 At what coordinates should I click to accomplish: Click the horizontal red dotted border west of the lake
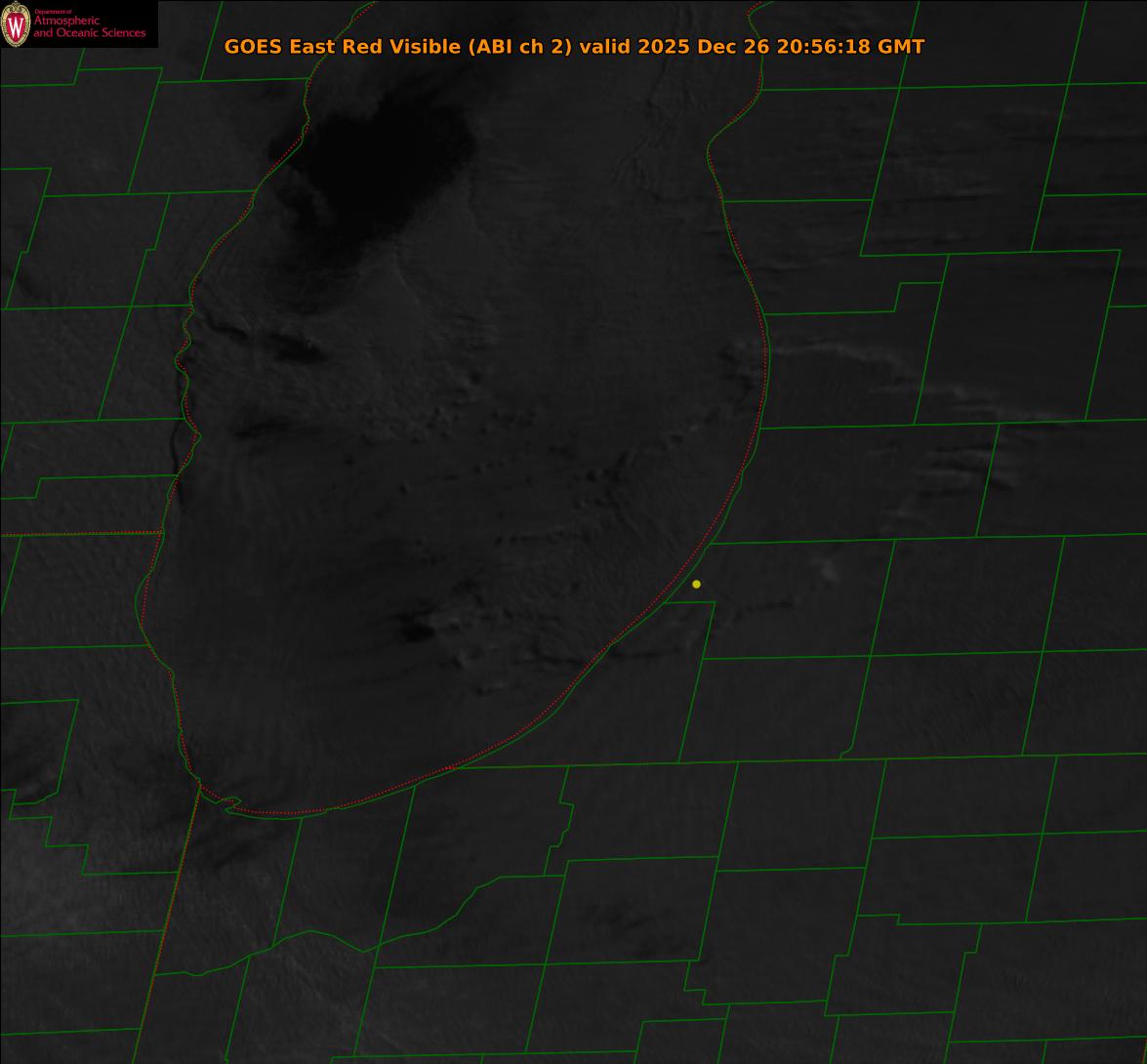click(78, 534)
